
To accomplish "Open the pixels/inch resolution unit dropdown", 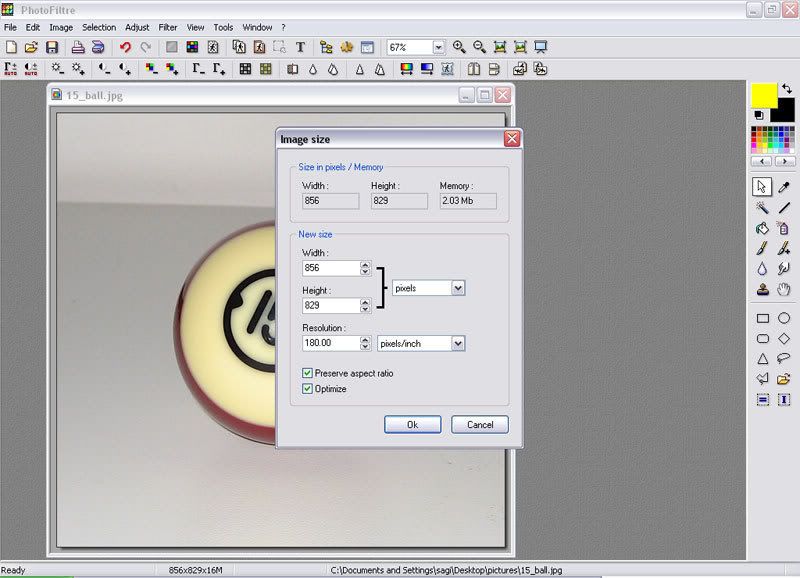I will pyautogui.click(x=458, y=344).
